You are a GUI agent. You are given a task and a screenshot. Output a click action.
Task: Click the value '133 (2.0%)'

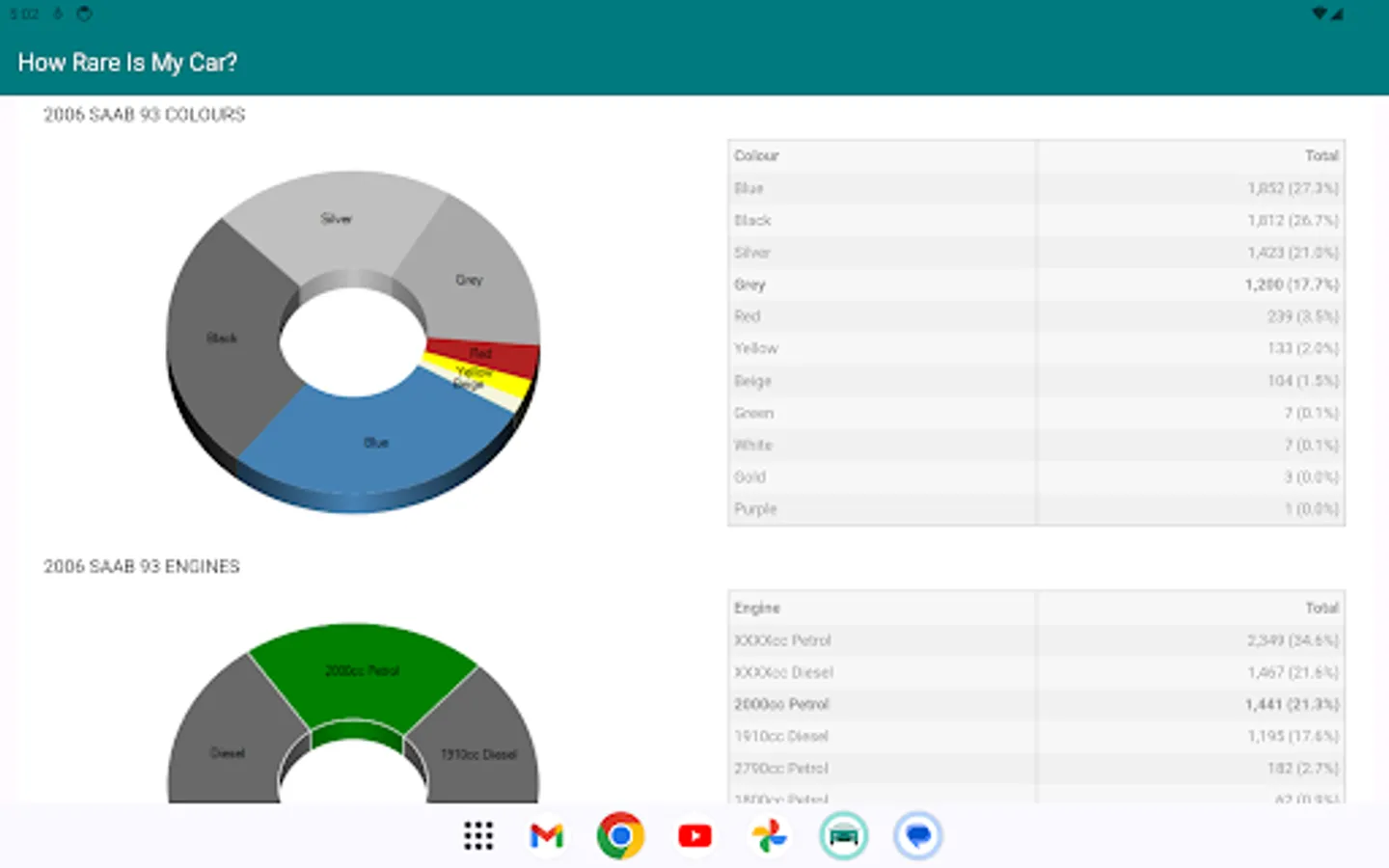point(1303,348)
